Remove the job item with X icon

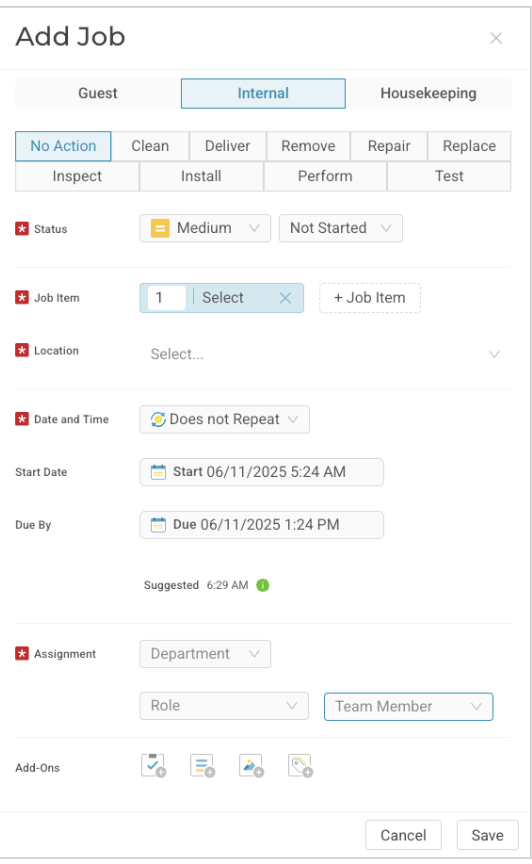coord(285,298)
